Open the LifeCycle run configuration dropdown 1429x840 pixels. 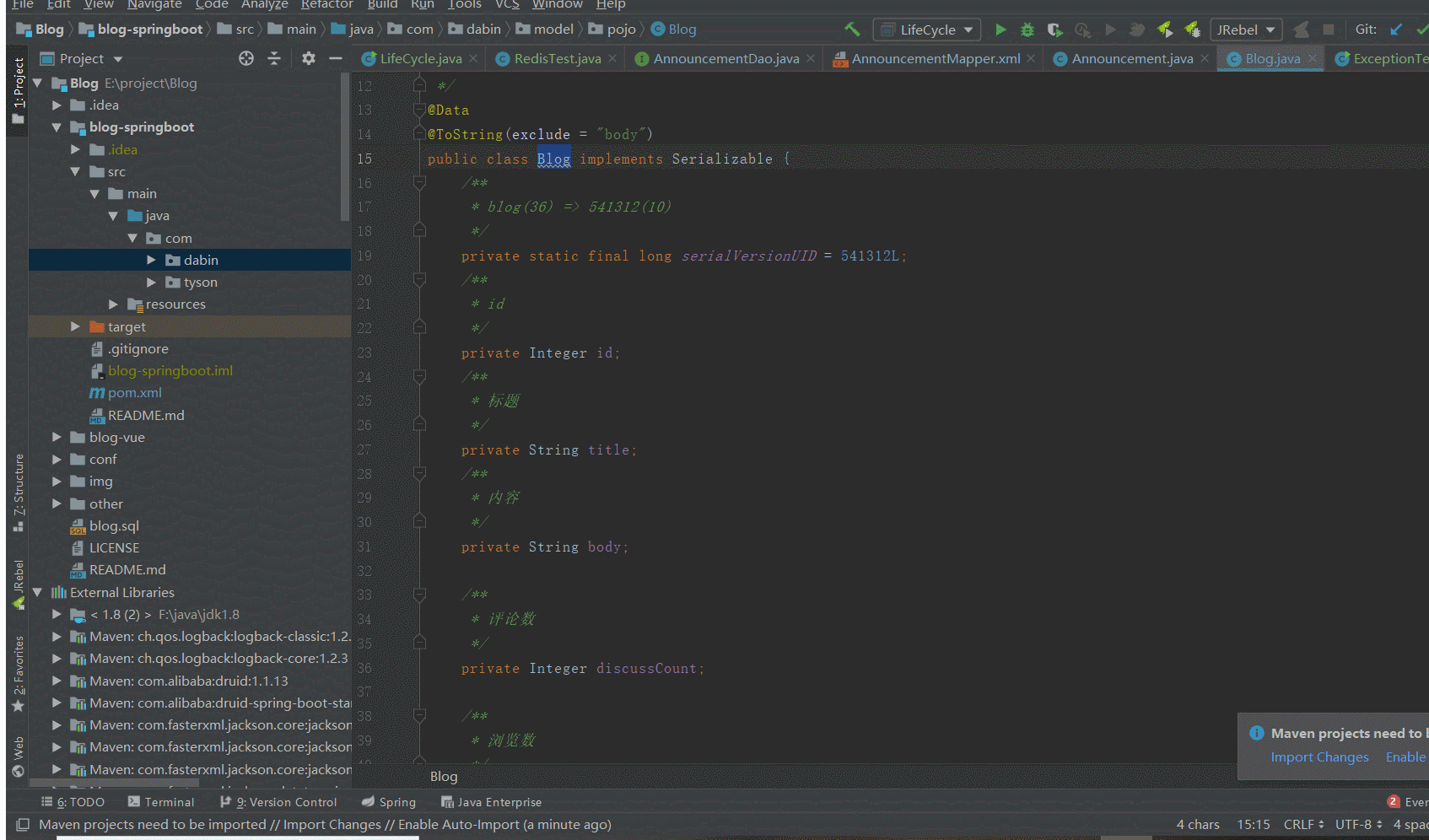tap(927, 30)
